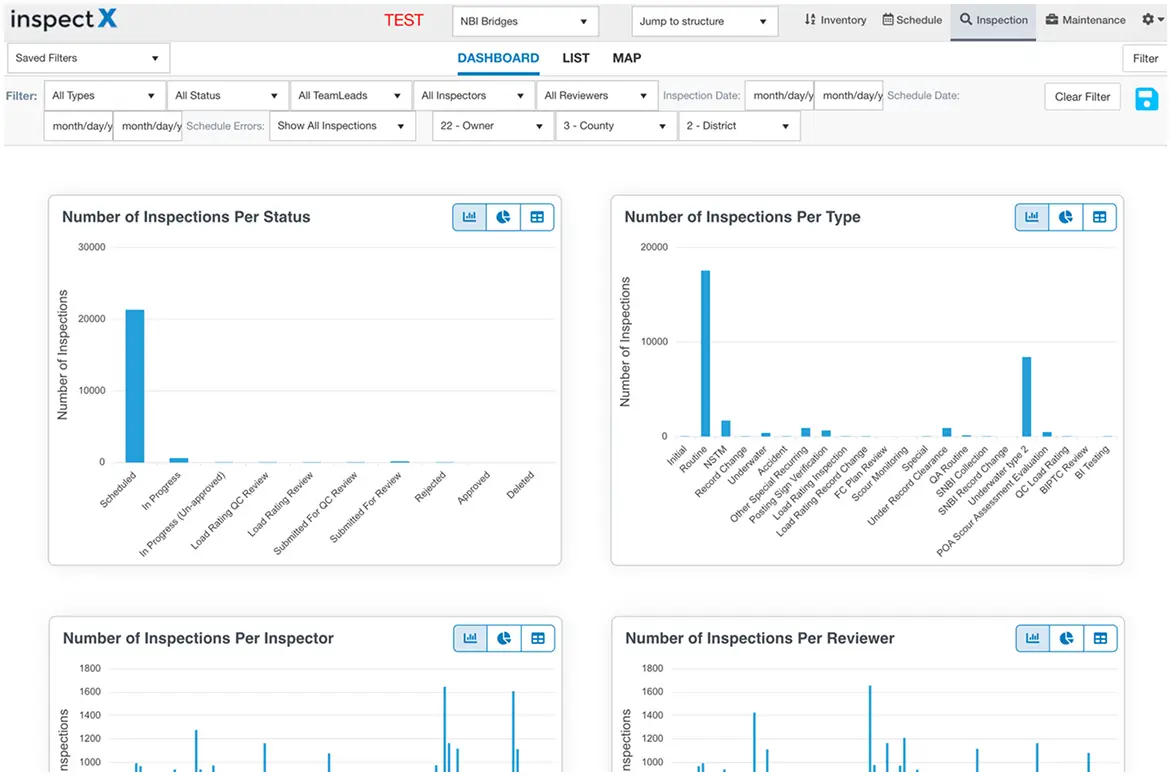
Task: Keep Inspection tab highlighted in navigation
Action: point(993,19)
